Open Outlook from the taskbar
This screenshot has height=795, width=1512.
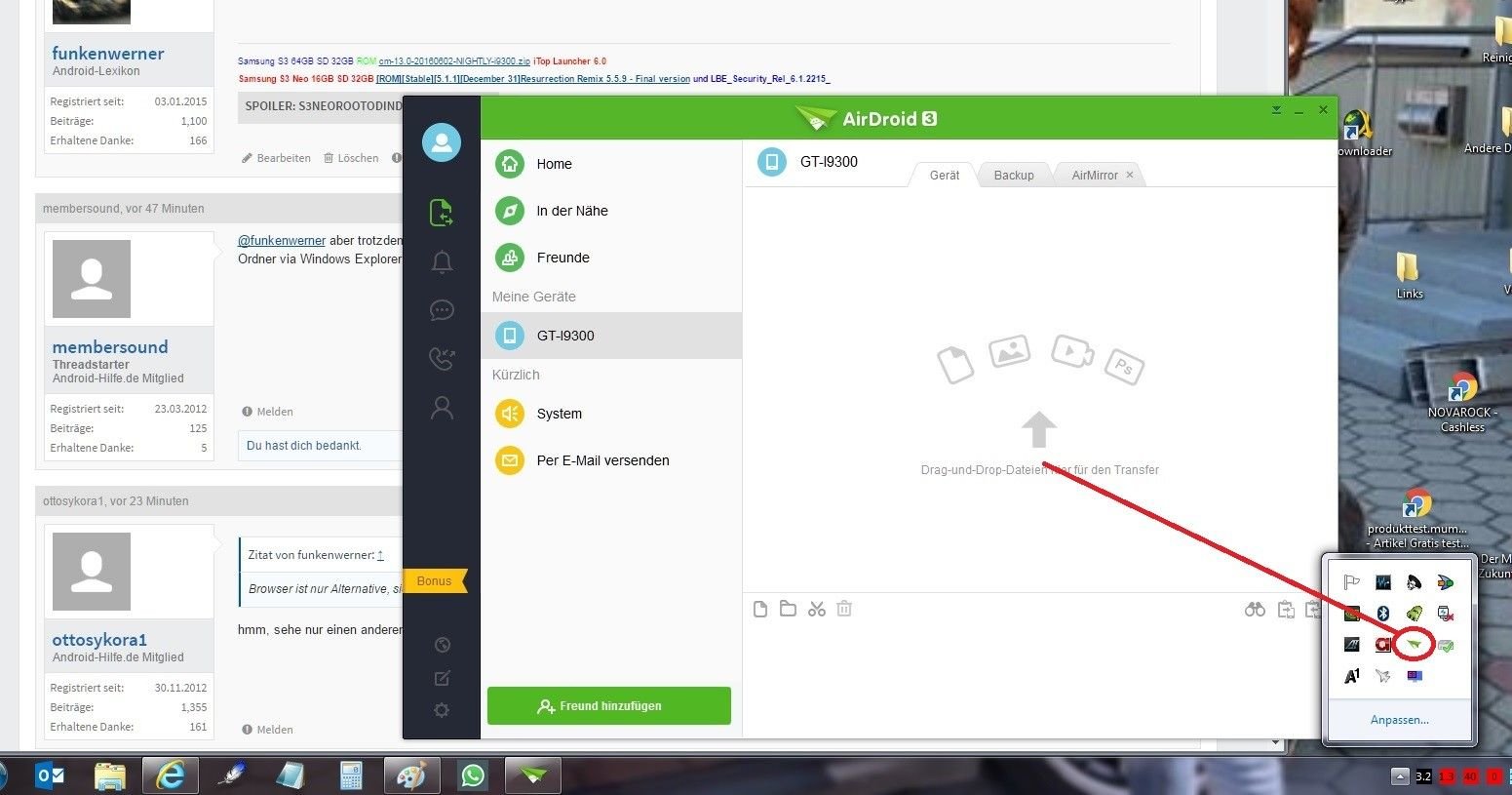[x=51, y=776]
